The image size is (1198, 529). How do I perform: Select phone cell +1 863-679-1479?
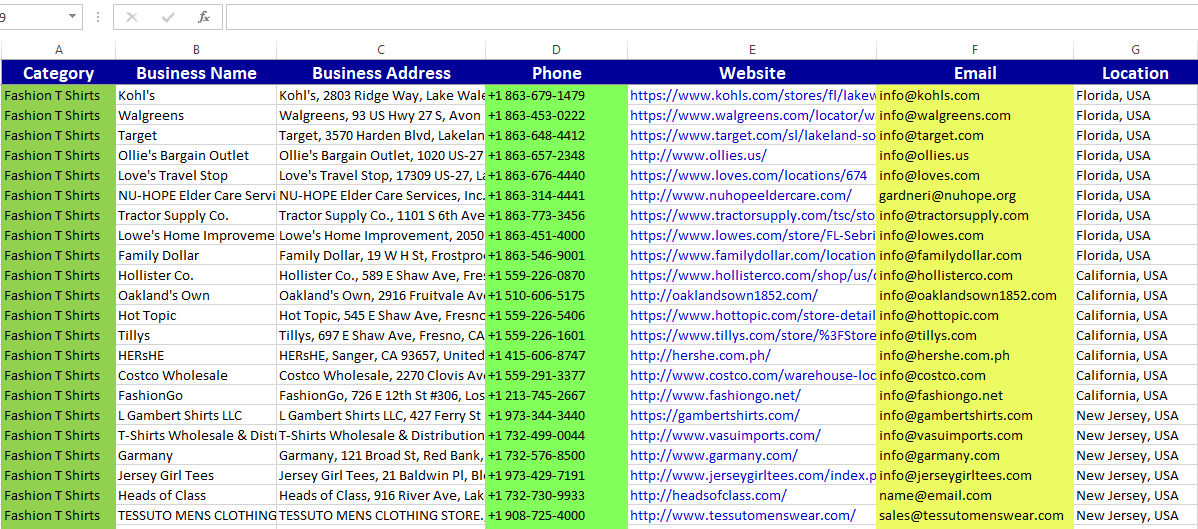point(556,96)
